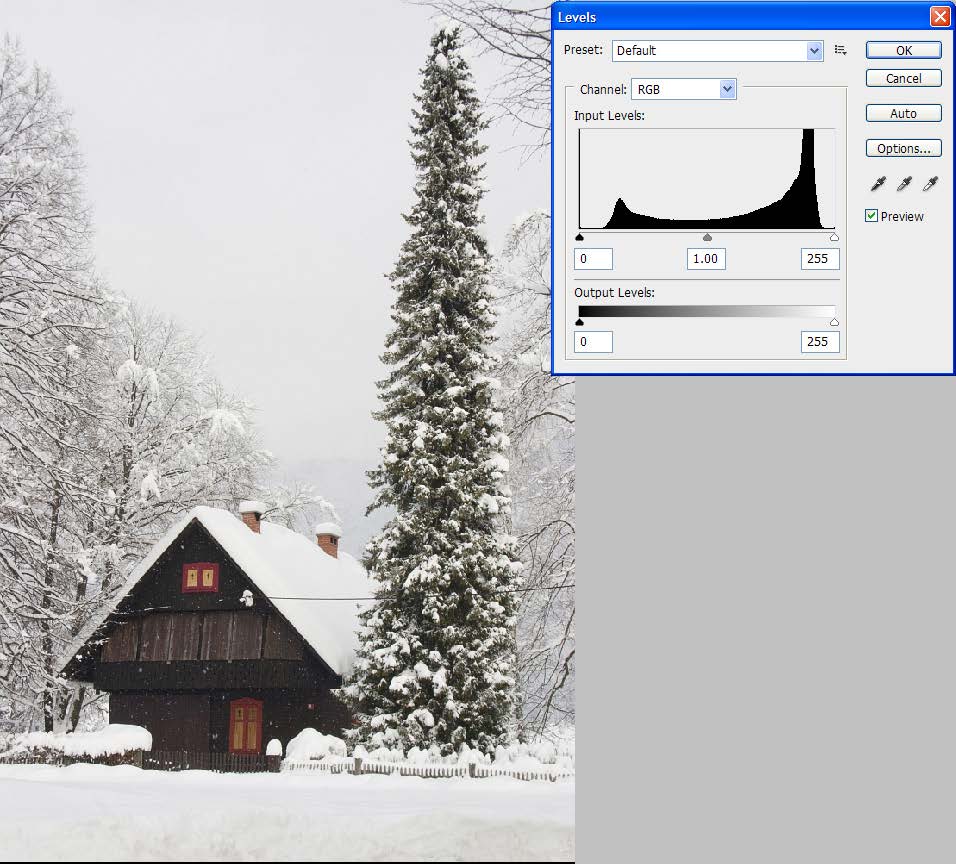Click the output levels white slider handle
The height and width of the screenshot is (864, 956).
click(x=834, y=322)
